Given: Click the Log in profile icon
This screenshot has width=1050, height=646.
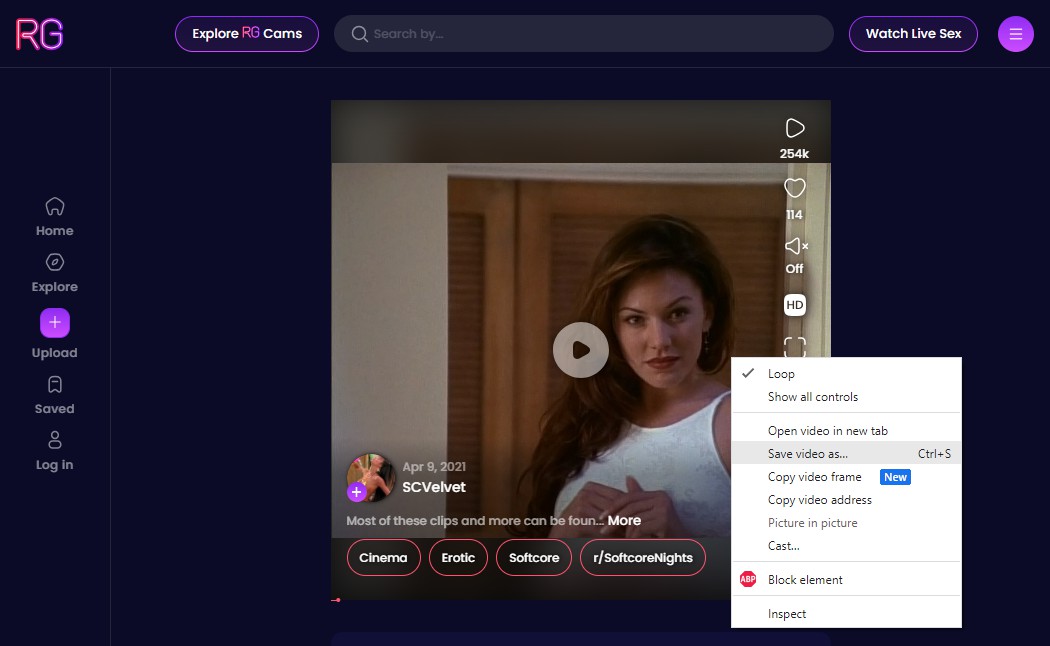Looking at the screenshot, I should pyautogui.click(x=54, y=447).
